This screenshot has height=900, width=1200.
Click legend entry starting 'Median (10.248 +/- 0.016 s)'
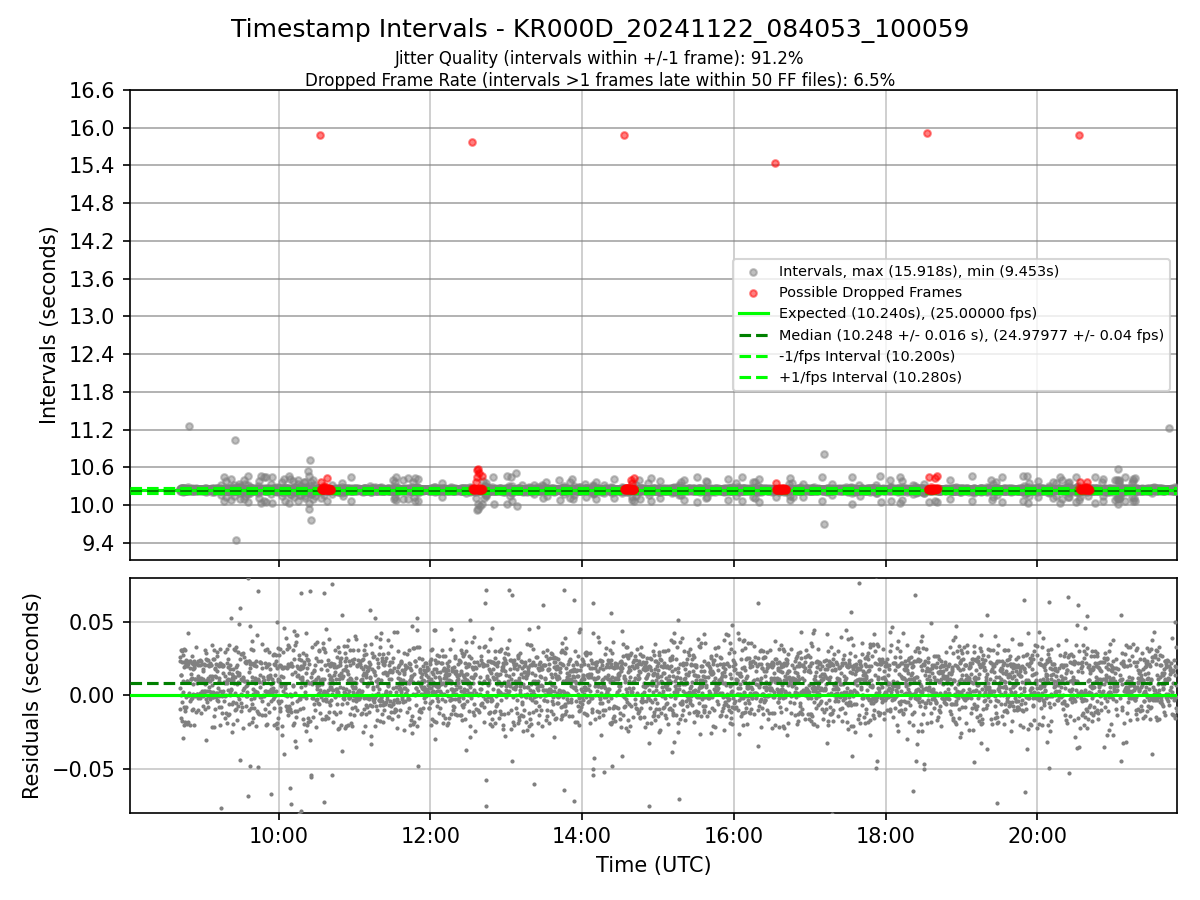tap(971, 335)
